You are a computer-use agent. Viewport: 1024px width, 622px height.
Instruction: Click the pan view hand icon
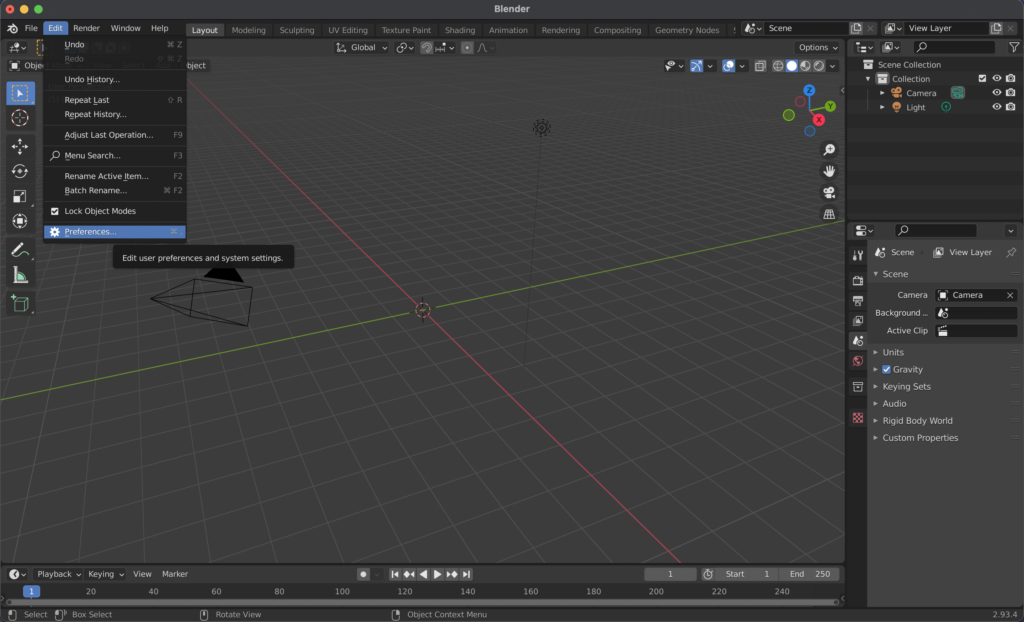click(829, 171)
